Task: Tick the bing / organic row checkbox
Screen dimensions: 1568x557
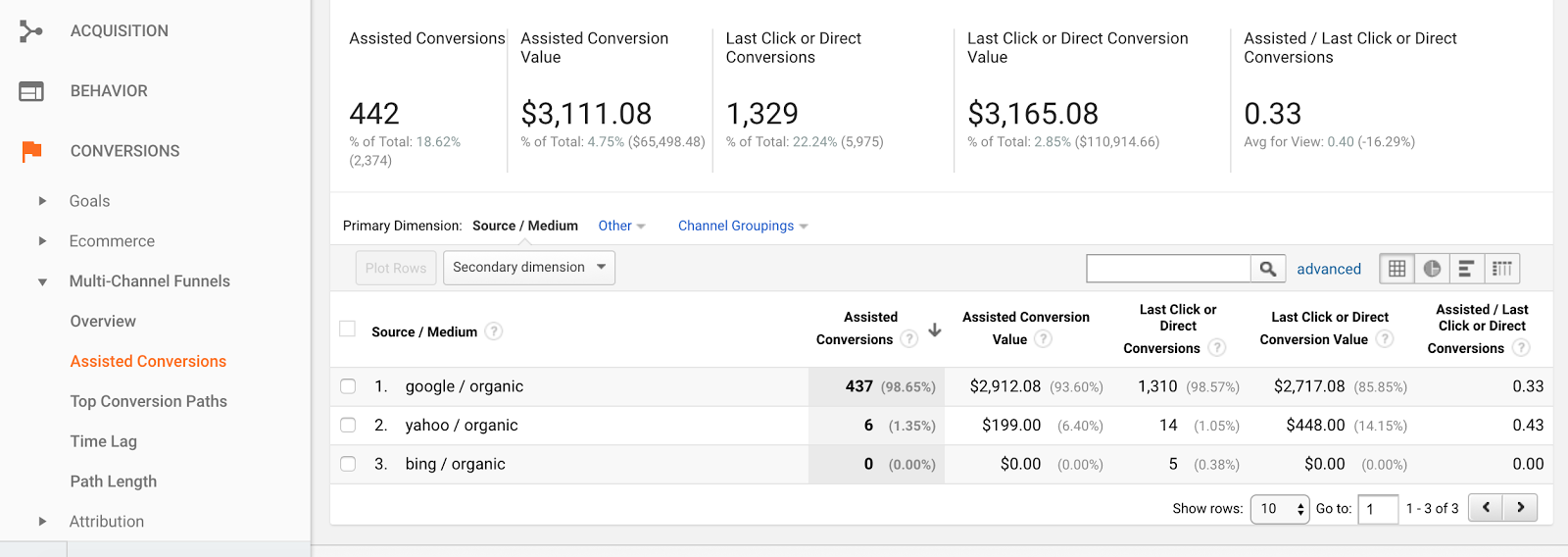Action: tap(348, 464)
